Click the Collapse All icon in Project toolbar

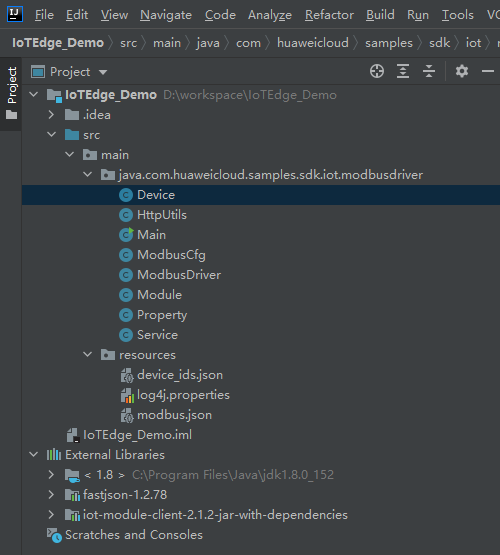pyautogui.click(x=429, y=71)
